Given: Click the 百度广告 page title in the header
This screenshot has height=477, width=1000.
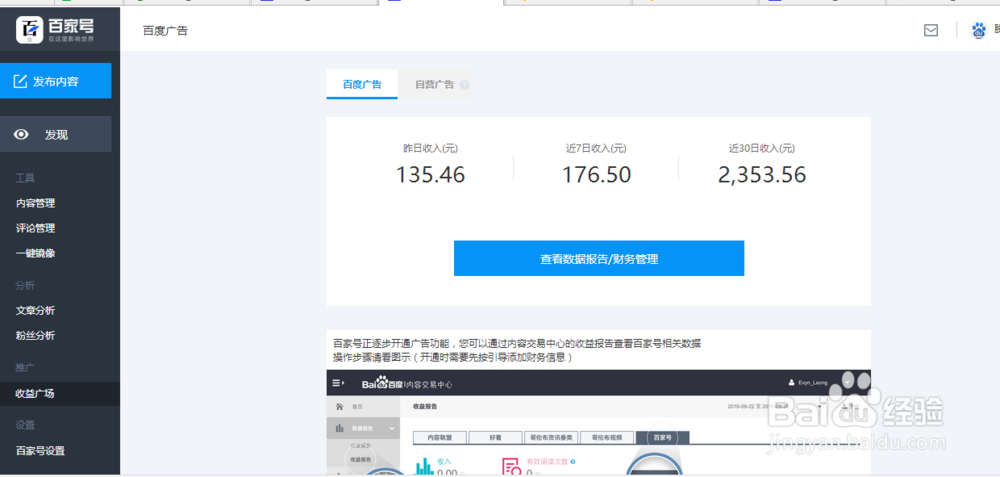Looking at the screenshot, I should [166, 31].
